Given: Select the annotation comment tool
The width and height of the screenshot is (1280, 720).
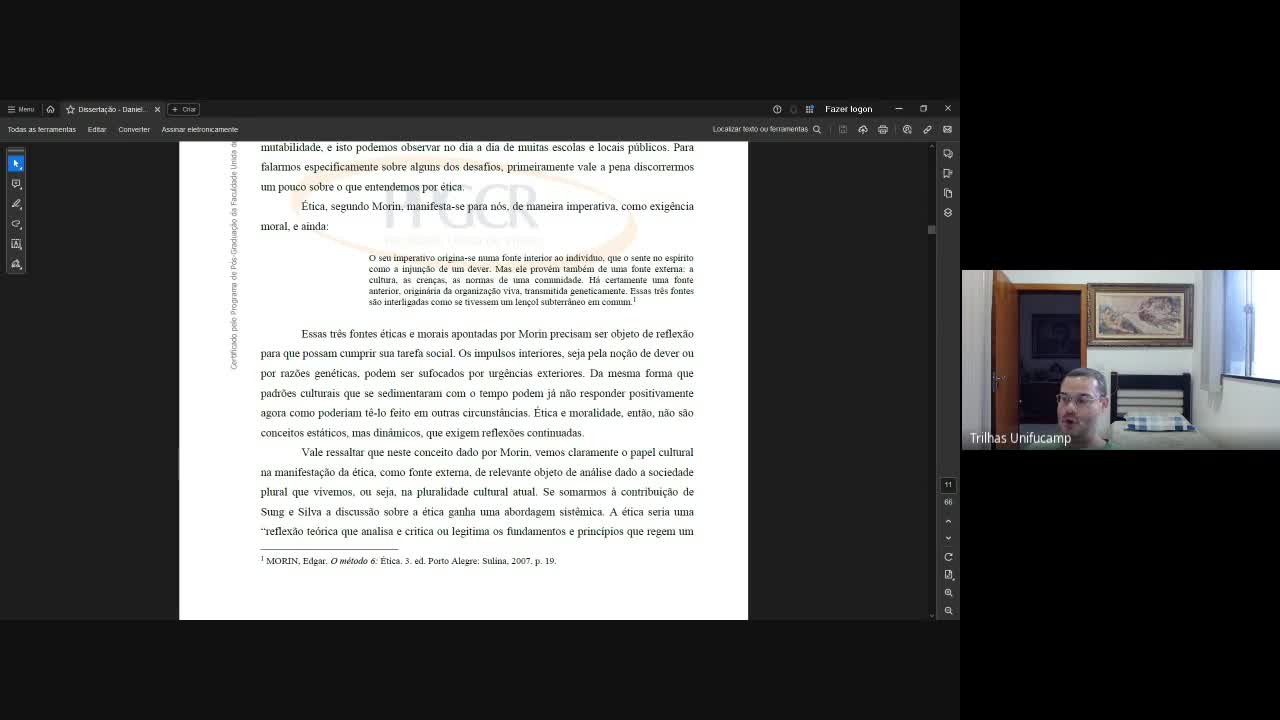Looking at the screenshot, I should (15, 183).
